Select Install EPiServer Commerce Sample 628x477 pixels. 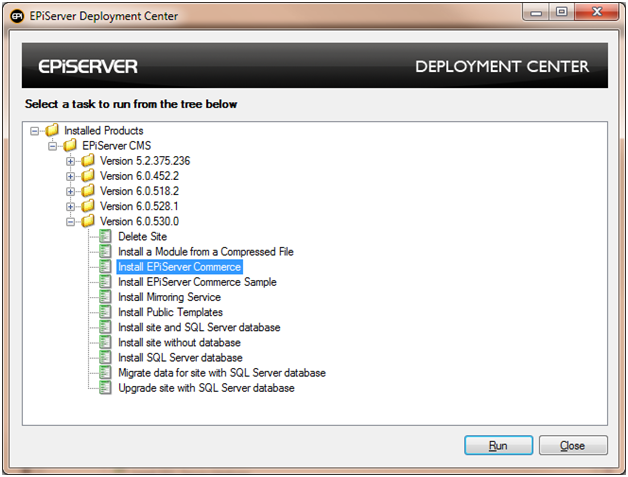pyautogui.click(x=197, y=282)
